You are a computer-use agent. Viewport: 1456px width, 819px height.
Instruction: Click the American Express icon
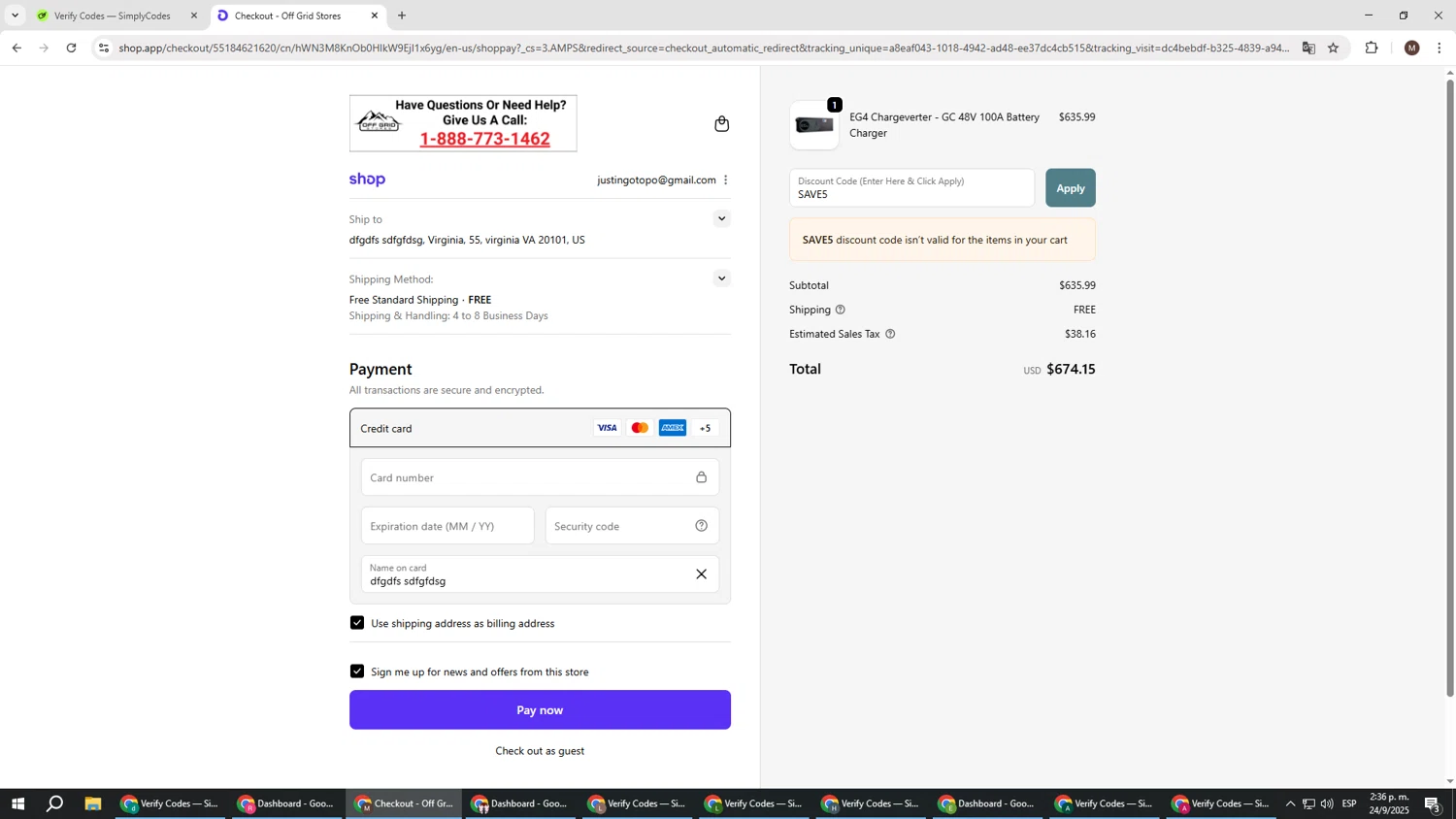click(673, 428)
